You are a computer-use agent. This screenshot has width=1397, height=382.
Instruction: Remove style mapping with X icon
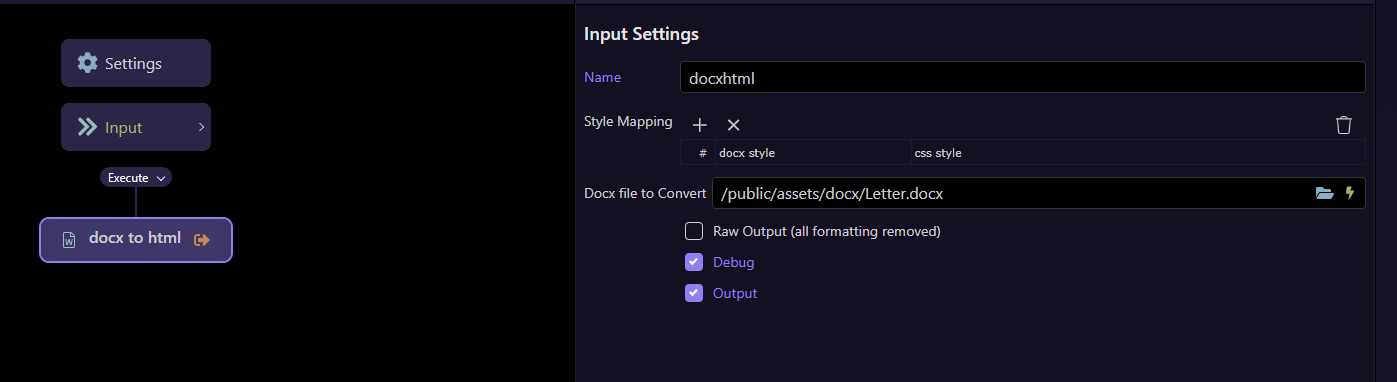[733, 125]
